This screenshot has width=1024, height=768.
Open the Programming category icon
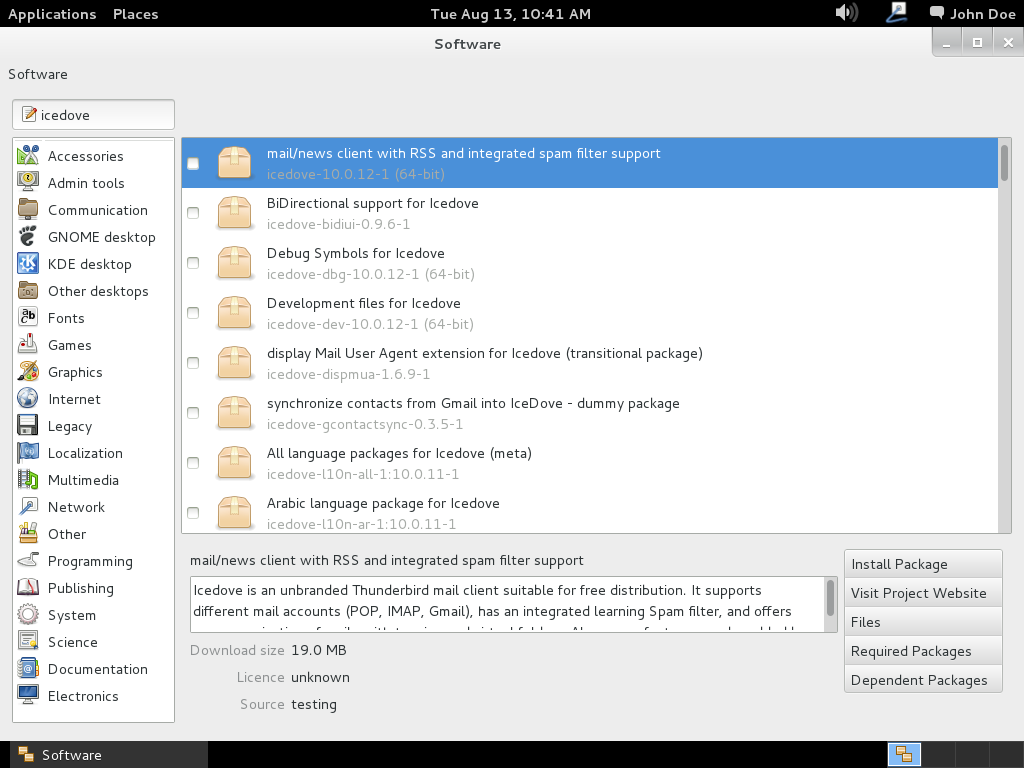pos(28,560)
